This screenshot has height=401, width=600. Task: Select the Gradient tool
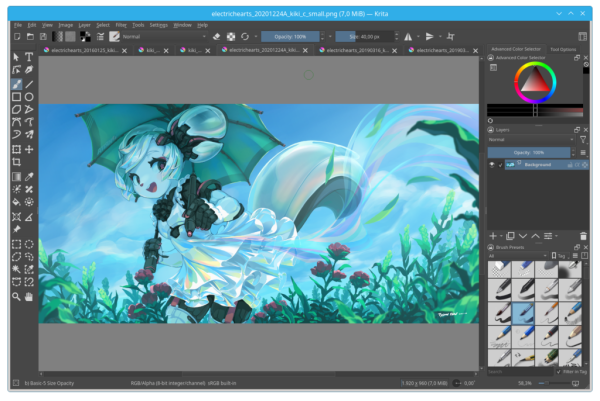click(16, 176)
